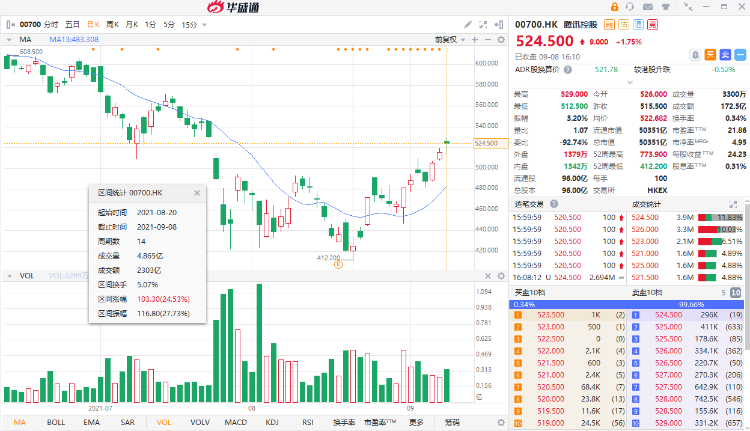This screenshot has width=750, height=431.
Task: Select the 5-level order book depth
Action: [723, 293]
